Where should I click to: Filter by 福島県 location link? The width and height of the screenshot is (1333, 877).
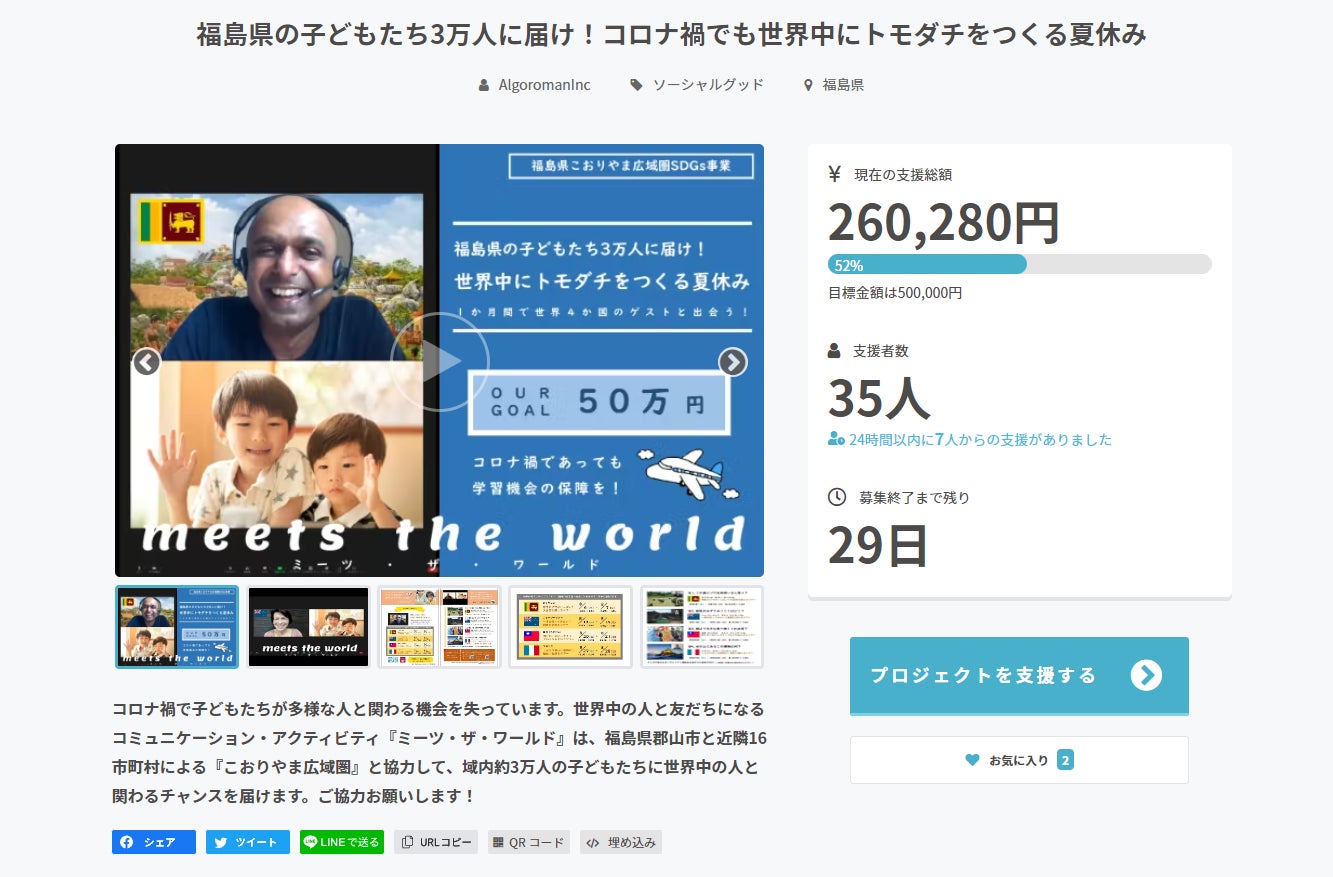[x=842, y=85]
